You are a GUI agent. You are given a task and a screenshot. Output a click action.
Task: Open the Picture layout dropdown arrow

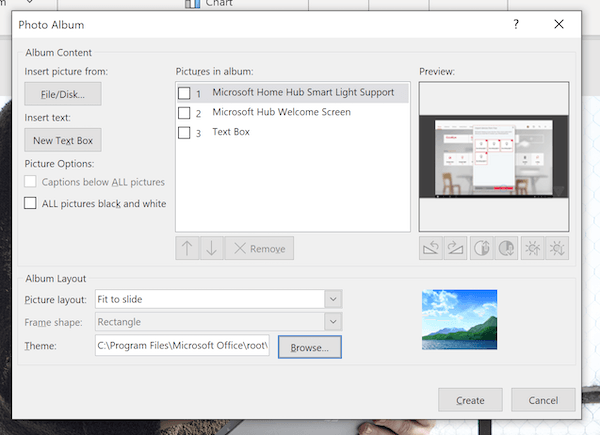[x=333, y=299]
